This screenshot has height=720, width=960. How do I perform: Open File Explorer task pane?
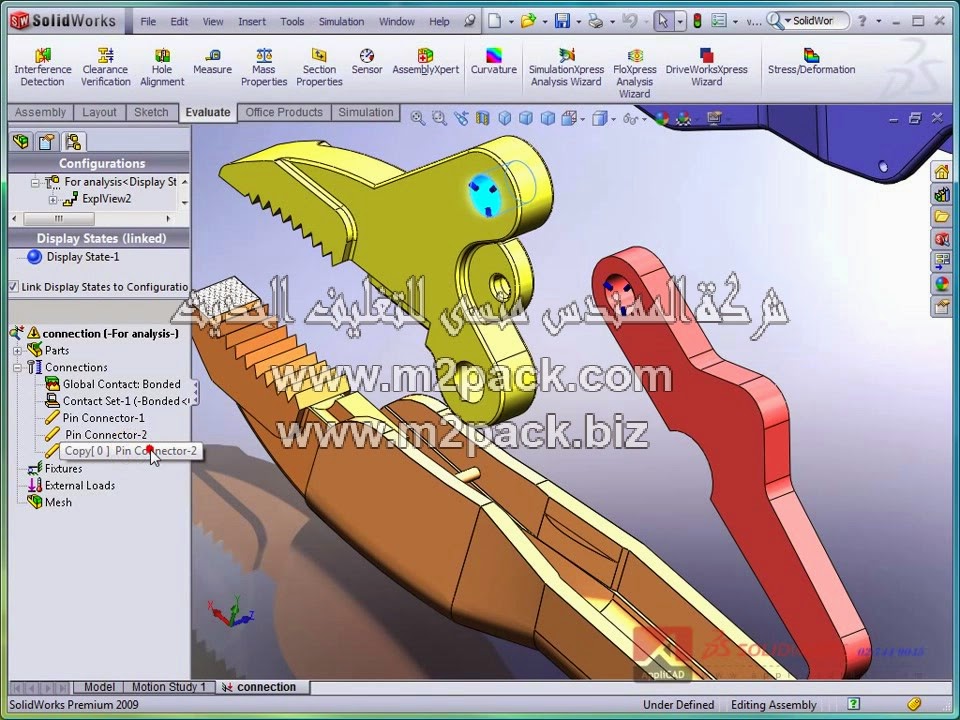pos(941,216)
